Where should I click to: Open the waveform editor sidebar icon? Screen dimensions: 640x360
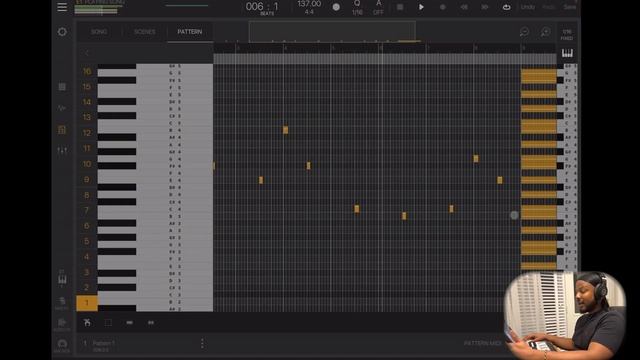(62, 108)
